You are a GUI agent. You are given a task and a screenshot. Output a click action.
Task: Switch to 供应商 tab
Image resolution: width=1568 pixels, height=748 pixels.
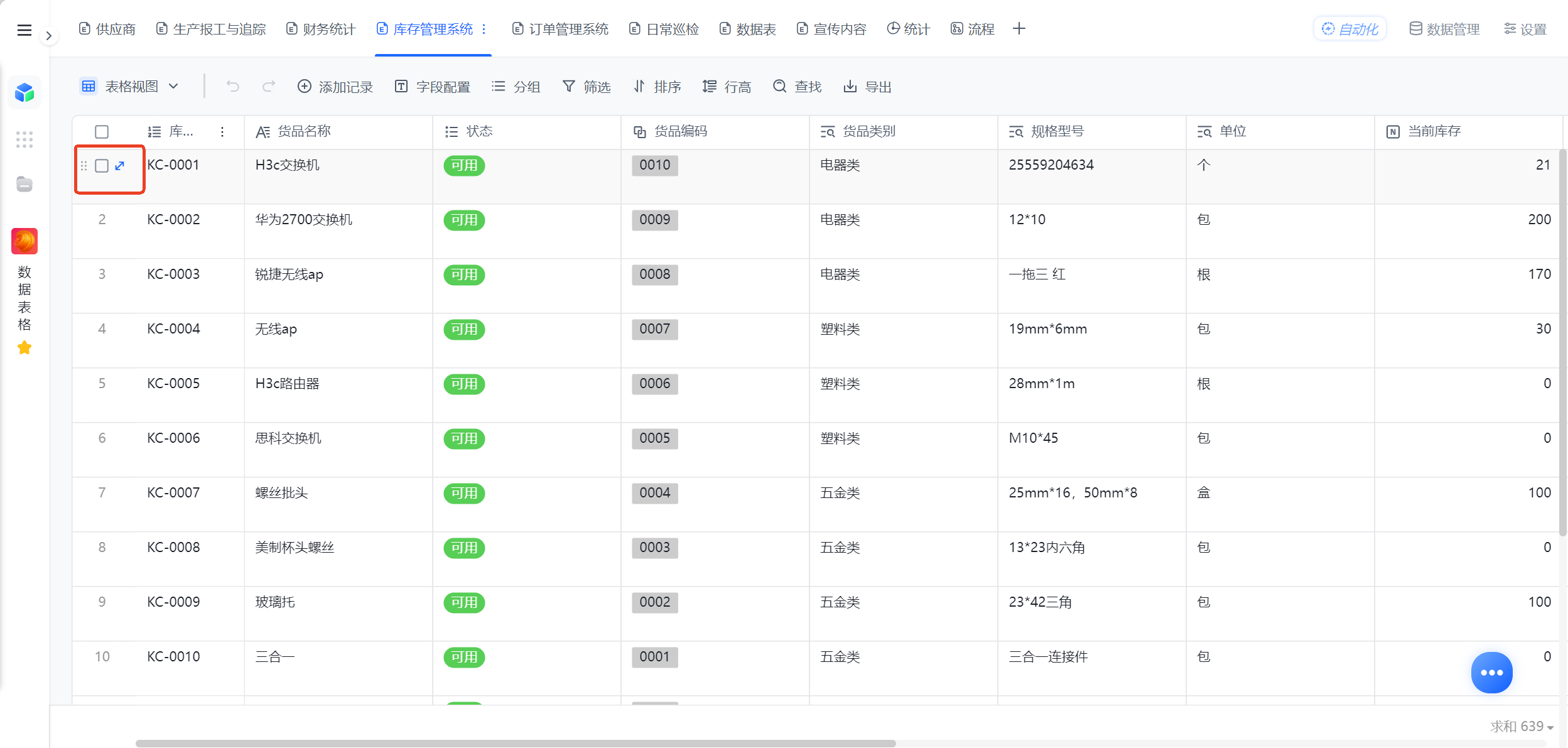pyautogui.click(x=107, y=29)
